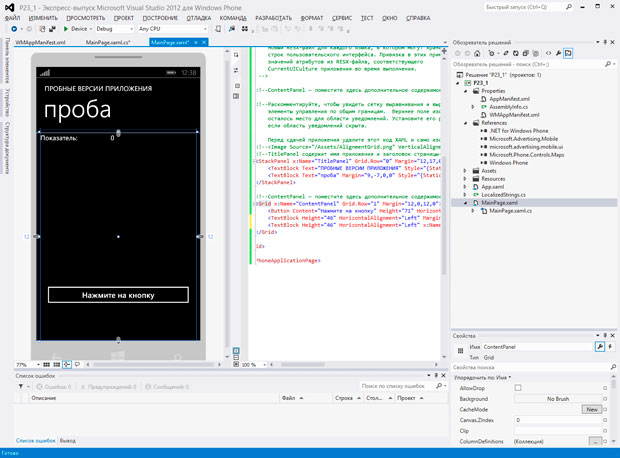Image resolution: width=620 pixels, height=458 pixels.
Task: Click the designer horizontal scrollbar
Action: [153, 365]
